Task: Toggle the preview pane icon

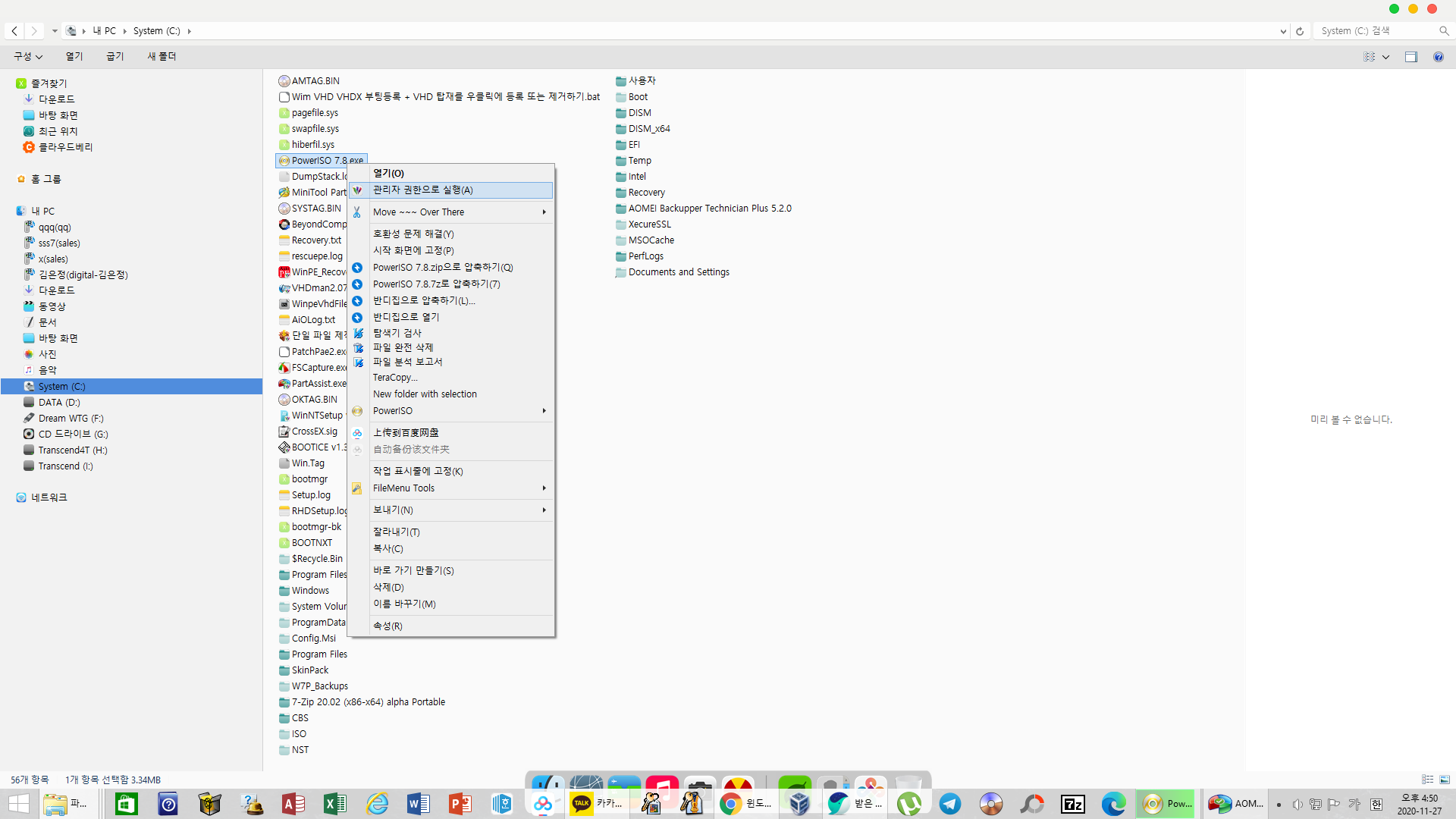Action: click(x=1411, y=57)
